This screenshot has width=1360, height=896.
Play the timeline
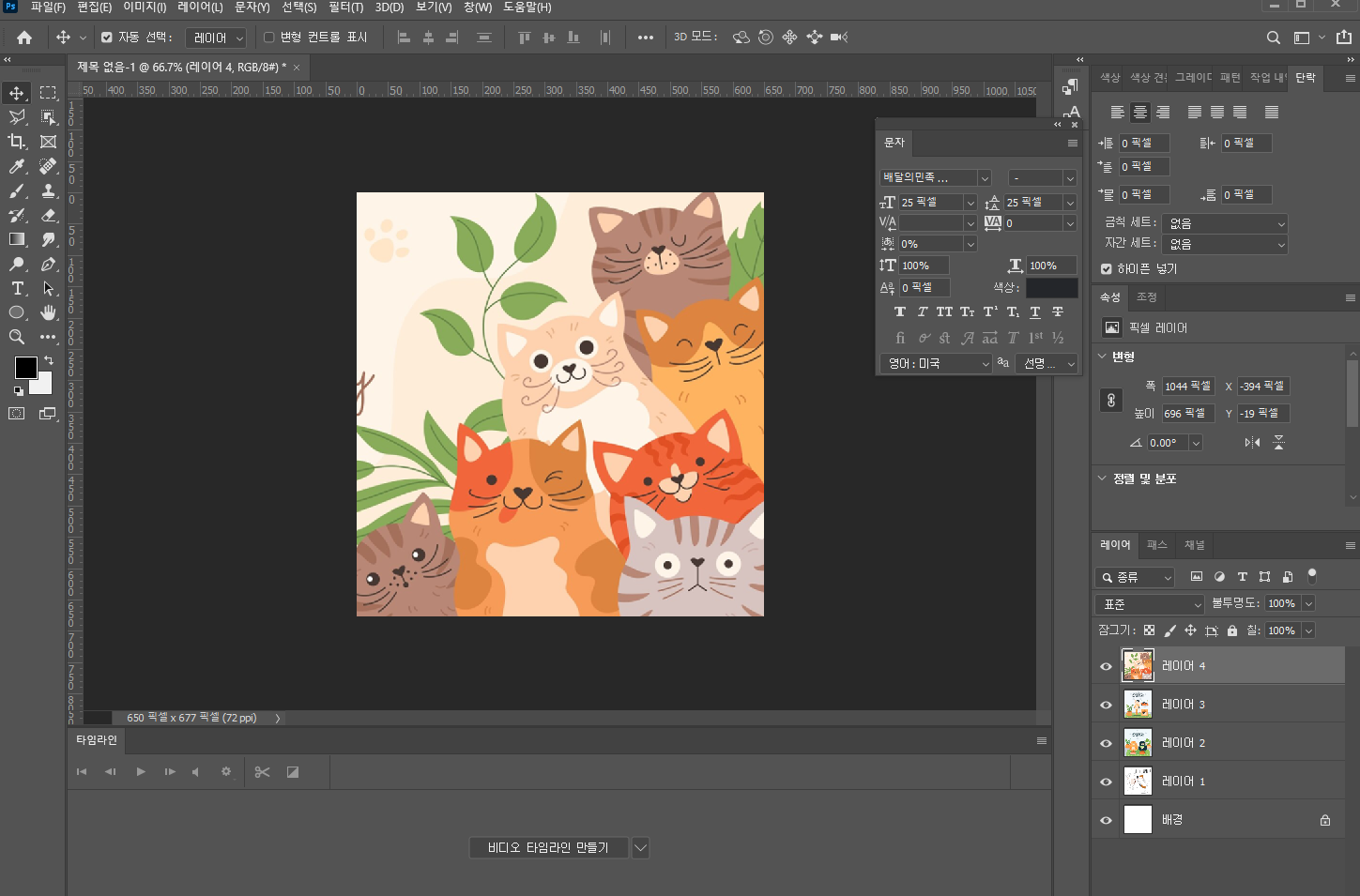click(x=141, y=772)
